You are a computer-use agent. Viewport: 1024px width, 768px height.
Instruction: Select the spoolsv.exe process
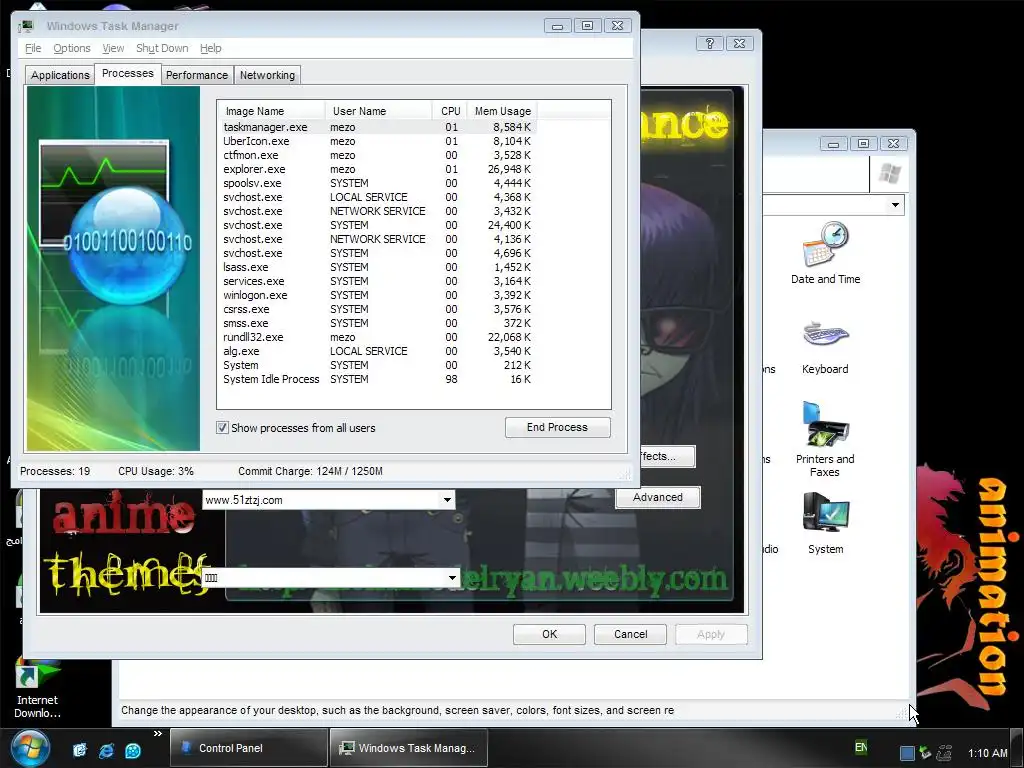click(377, 184)
